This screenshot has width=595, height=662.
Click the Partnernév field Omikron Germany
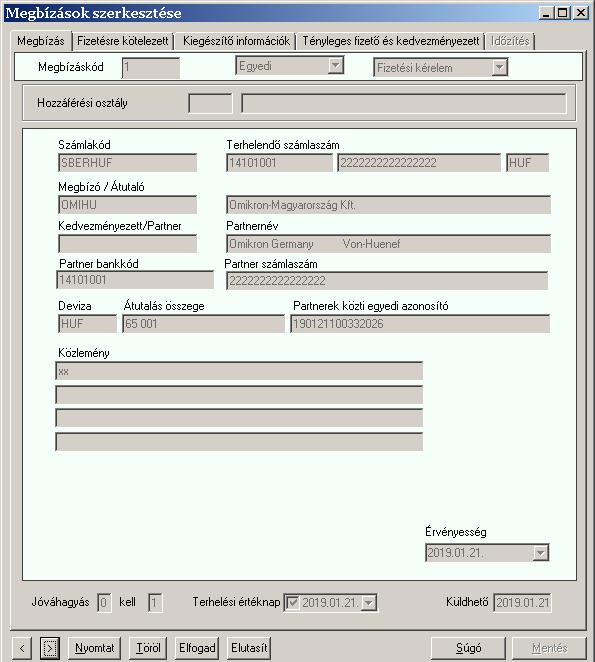pyautogui.click(x=388, y=244)
